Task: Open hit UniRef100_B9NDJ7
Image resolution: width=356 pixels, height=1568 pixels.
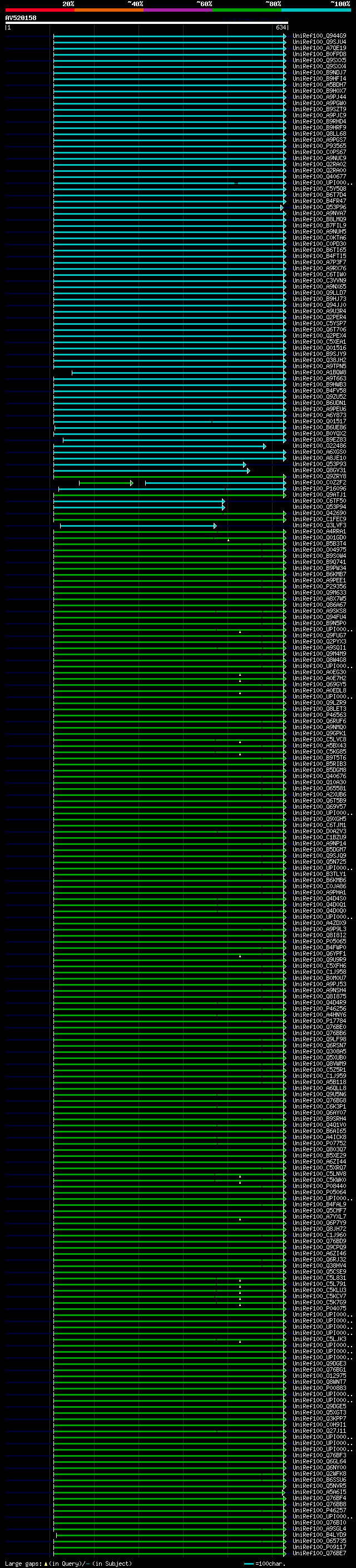Action: pos(319,72)
